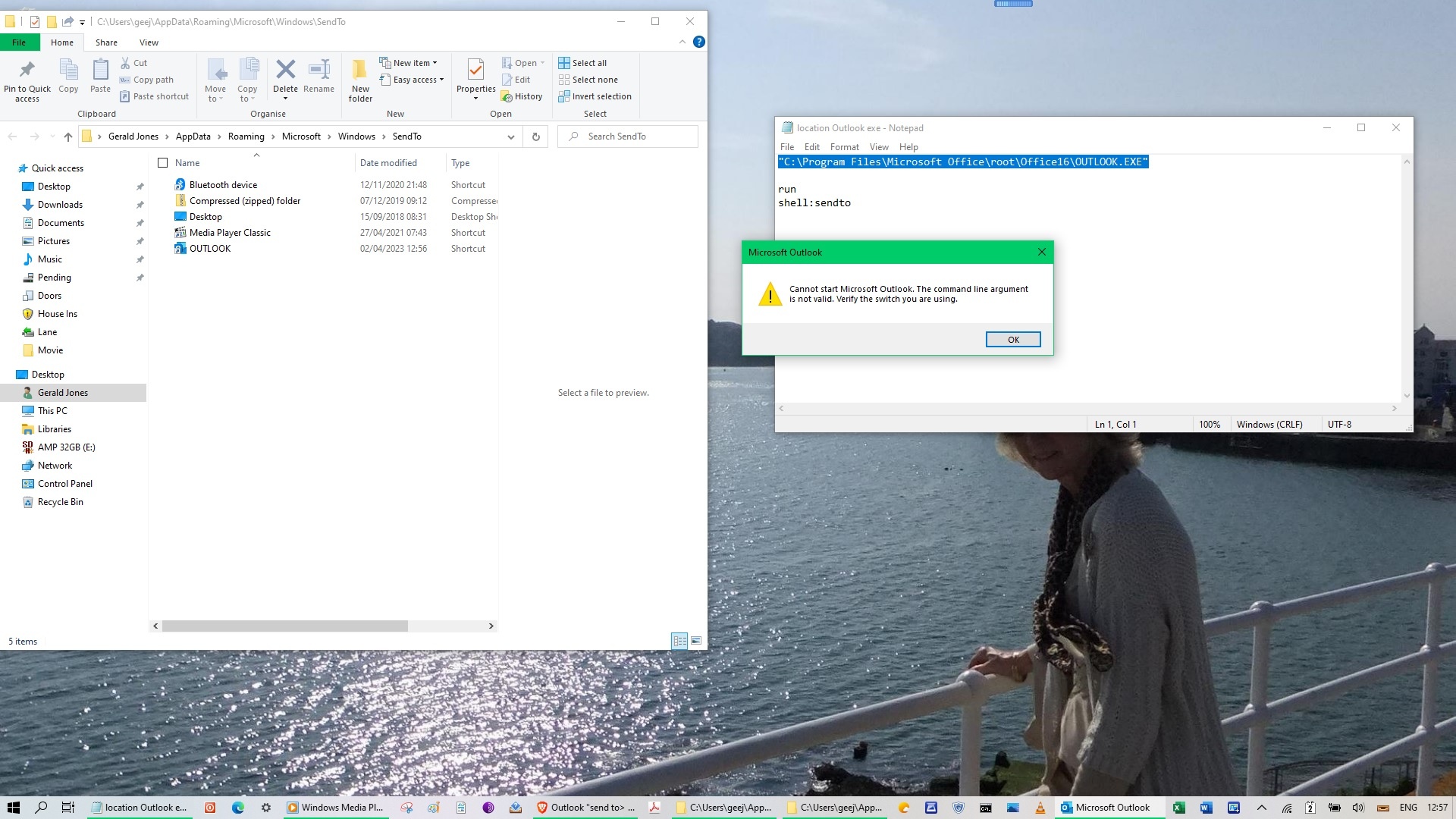
Task: Open Notepad Format menu
Action: [844, 147]
